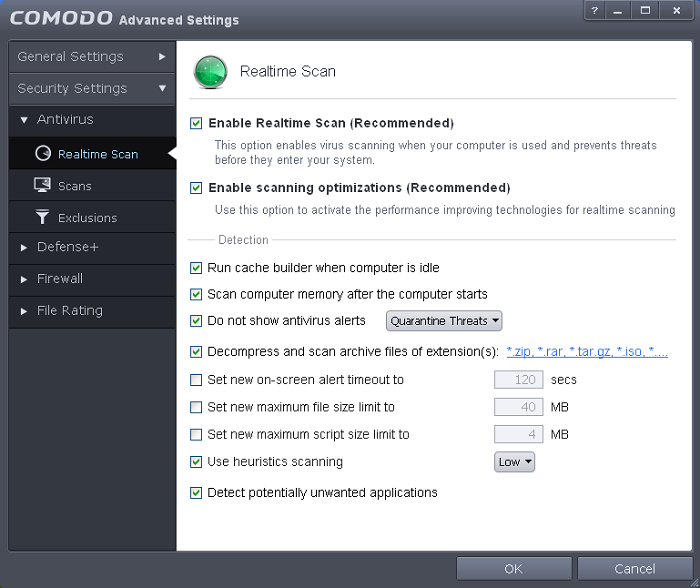Click the Realtime Scan clock icon in sidebar

point(43,153)
